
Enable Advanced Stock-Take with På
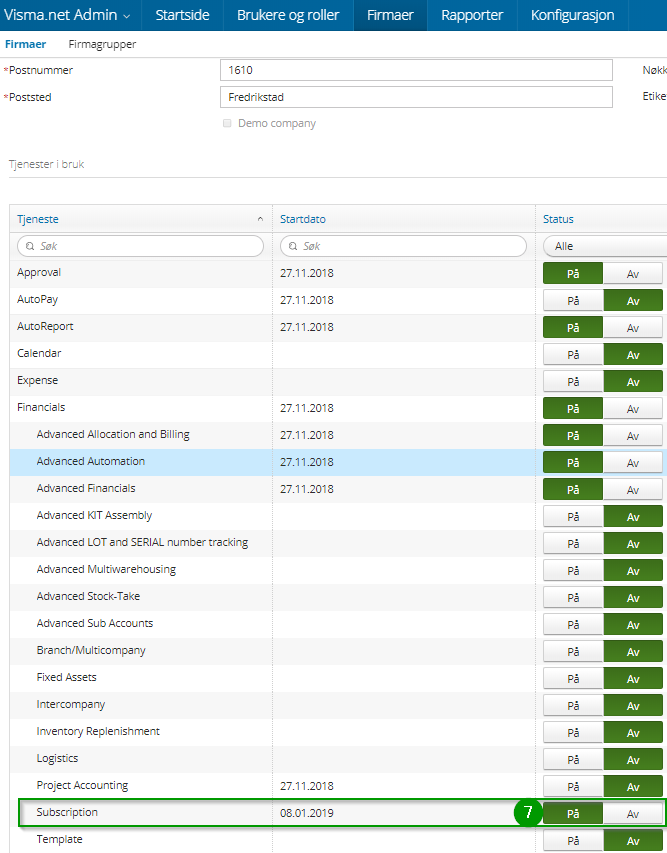[573, 597]
